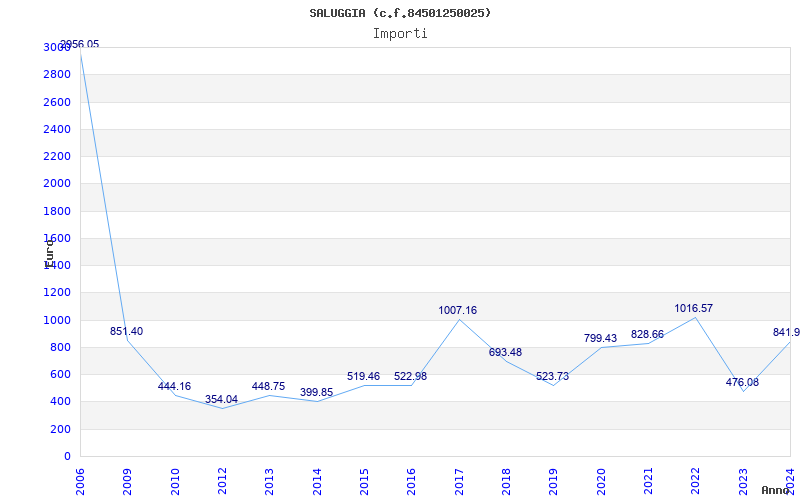Image resolution: width=800 pixels, height=500 pixels.
Task: Click y-axis value 1800
Action: point(57,211)
